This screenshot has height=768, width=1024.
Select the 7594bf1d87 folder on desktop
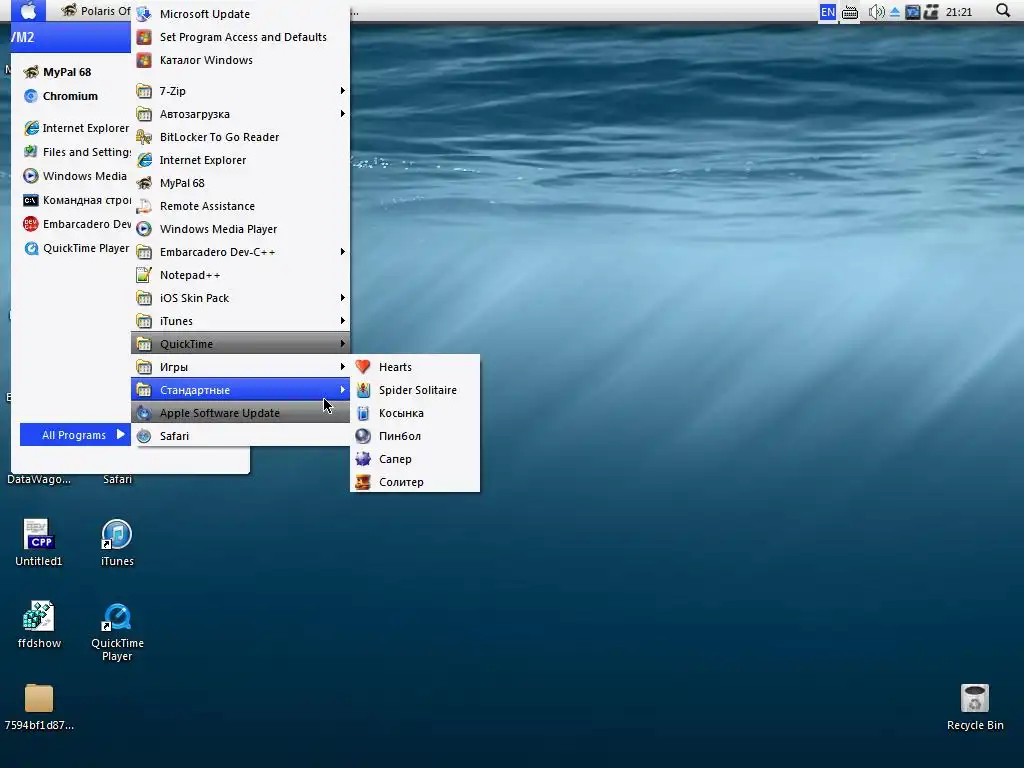point(39,707)
